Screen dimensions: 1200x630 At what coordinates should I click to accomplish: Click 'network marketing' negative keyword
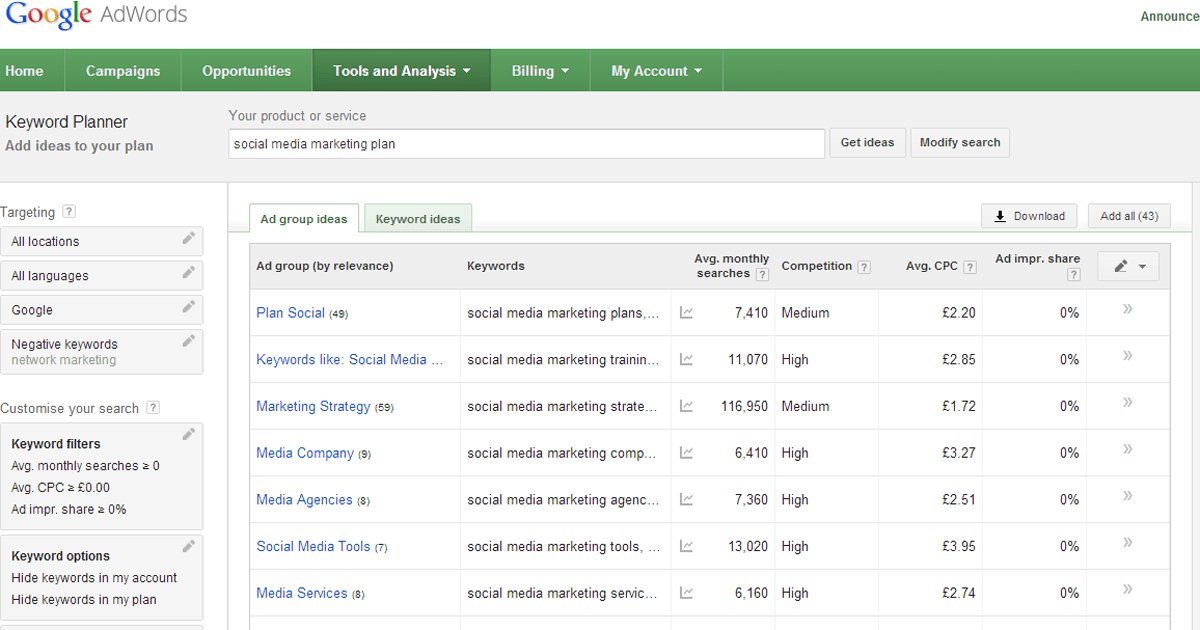64,360
